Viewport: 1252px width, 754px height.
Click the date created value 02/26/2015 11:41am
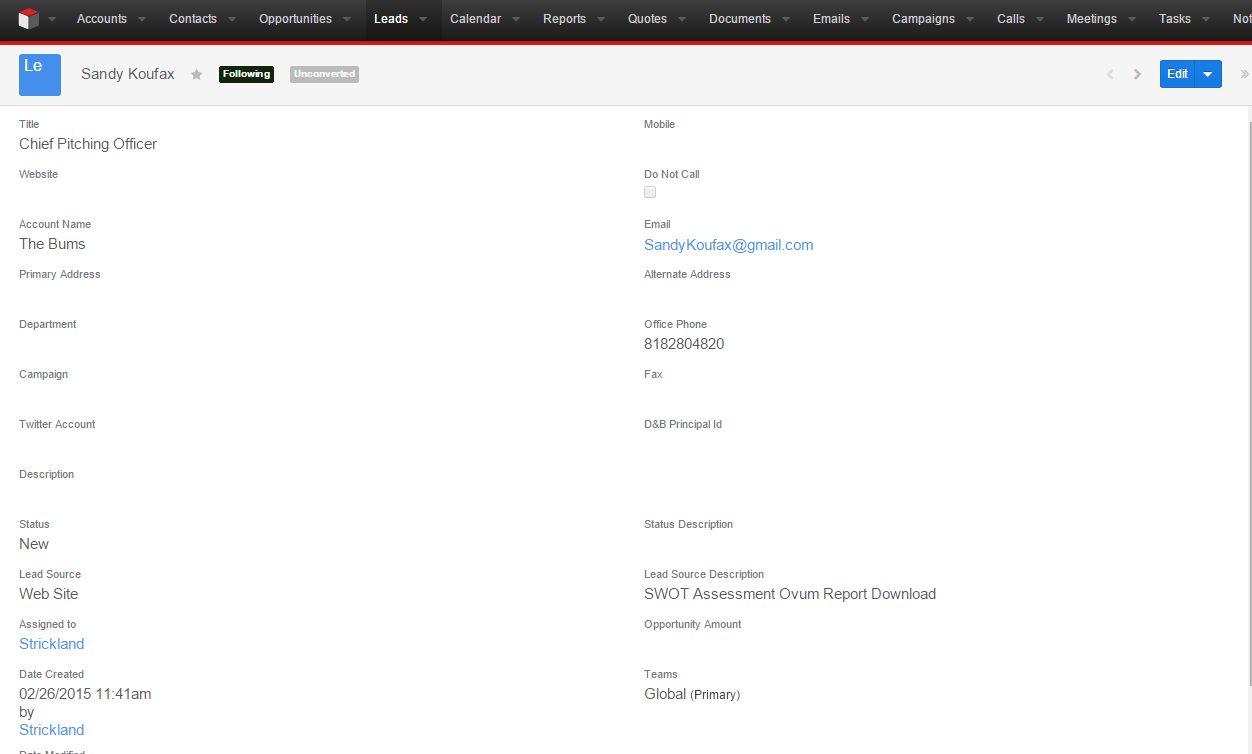click(85, 694)
